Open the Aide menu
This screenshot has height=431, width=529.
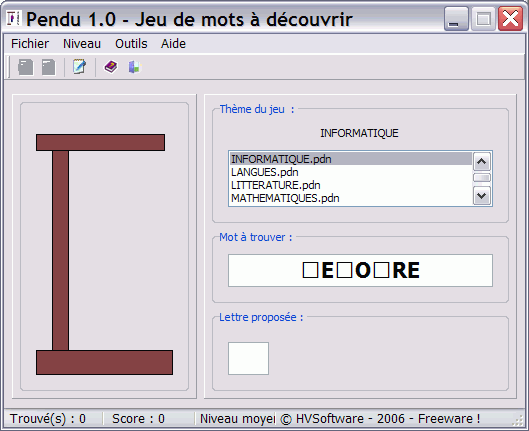[x=173, y=44]
